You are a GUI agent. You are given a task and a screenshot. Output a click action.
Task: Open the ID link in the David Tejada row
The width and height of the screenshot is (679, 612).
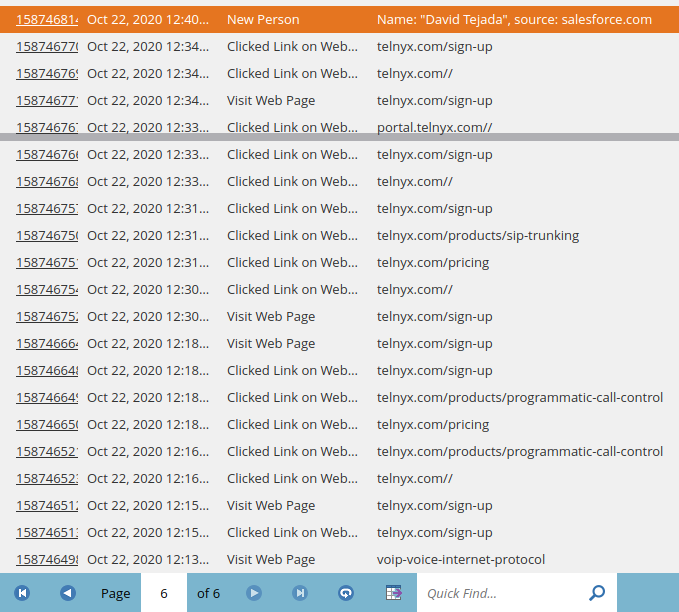(47, 19)
